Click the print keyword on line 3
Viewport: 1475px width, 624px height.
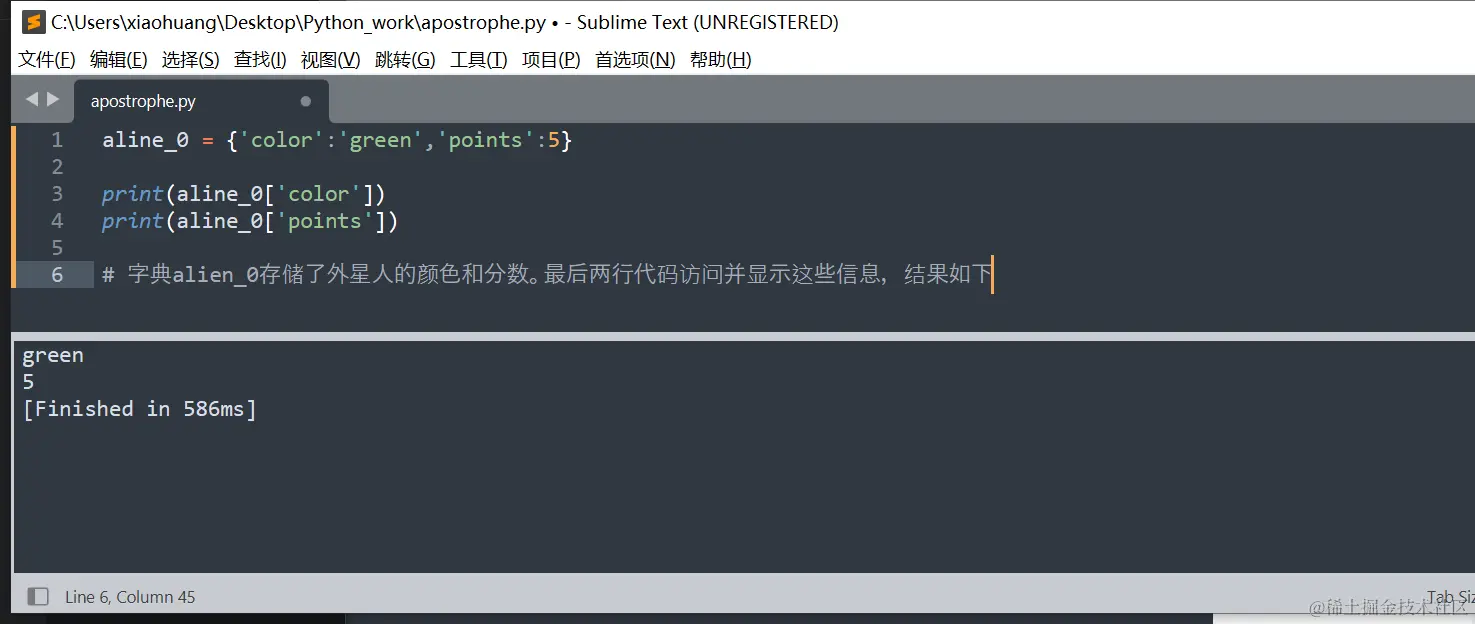click(x=133, y=194)
